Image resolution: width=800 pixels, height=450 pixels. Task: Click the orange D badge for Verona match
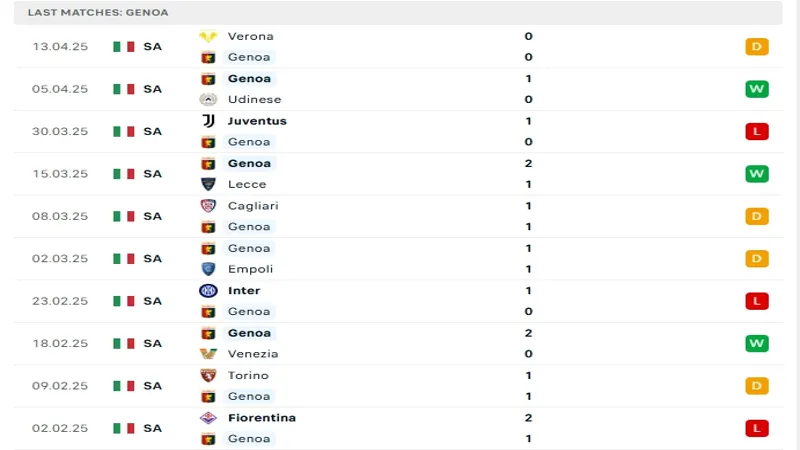[756, 47]
